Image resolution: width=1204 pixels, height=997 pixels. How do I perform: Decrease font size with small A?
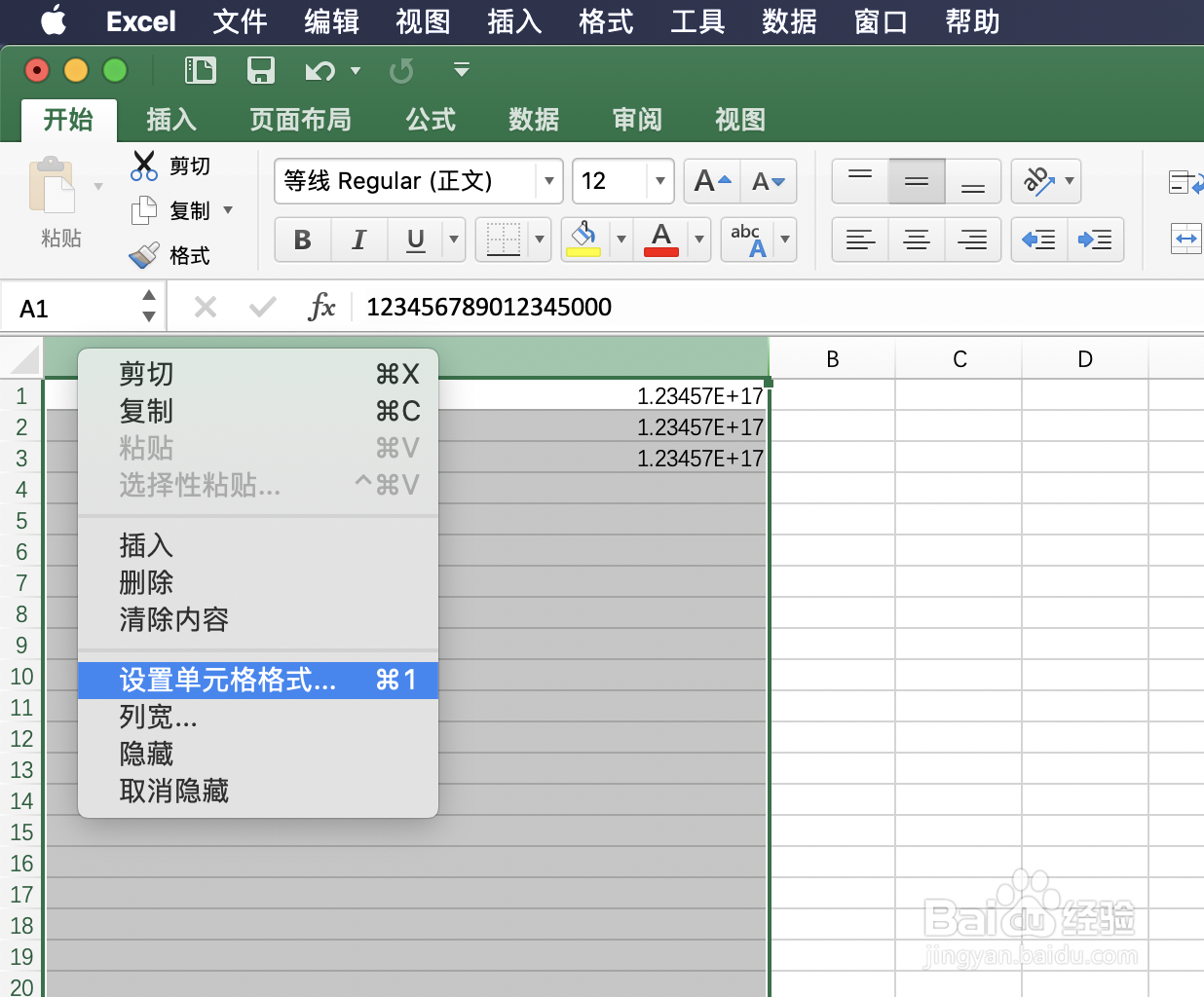click(769, 181)
